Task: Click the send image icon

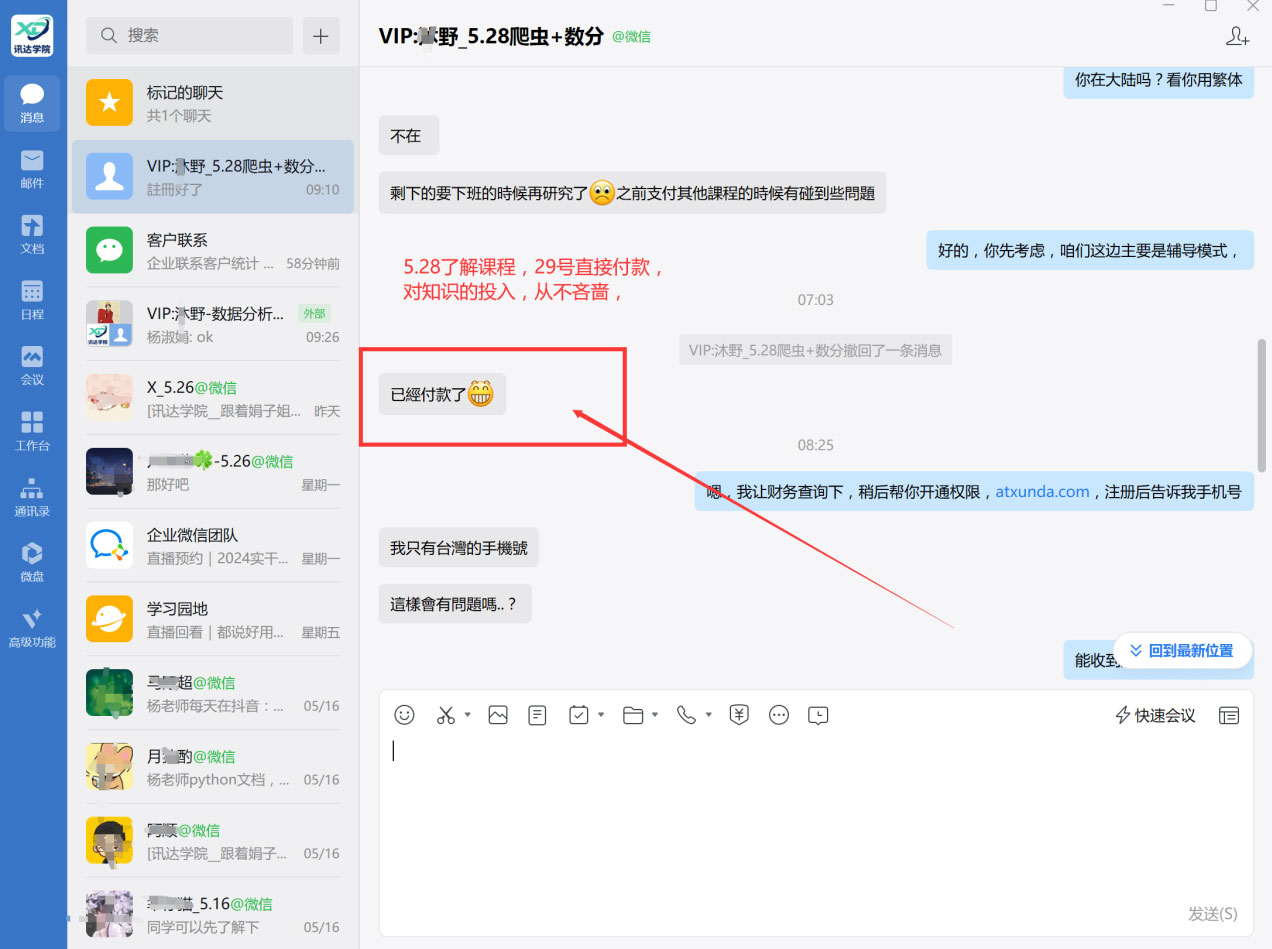Action: point(498,715)
